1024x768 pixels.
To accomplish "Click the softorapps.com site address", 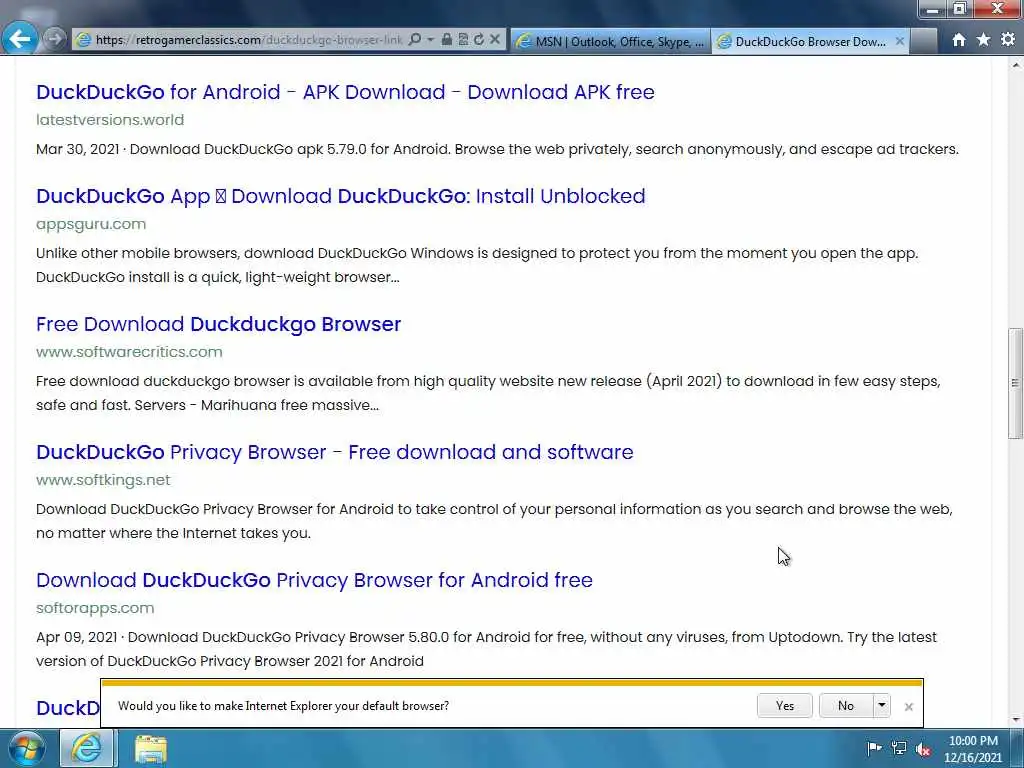I will click(95, 608).
